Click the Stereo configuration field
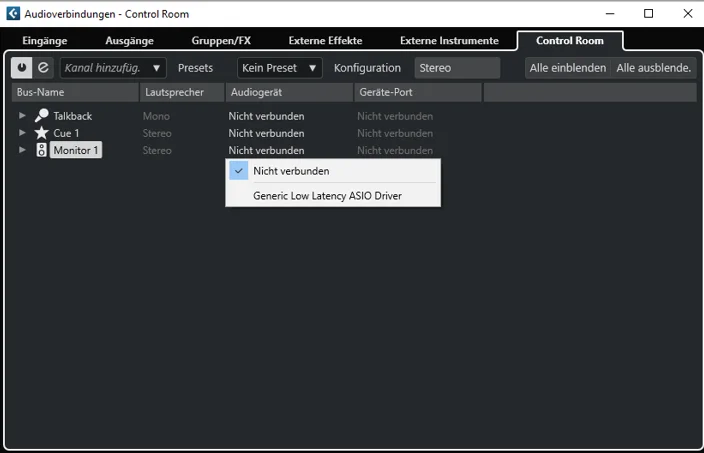Viewport: 704px width, 453px height. pyautogui.click(x=457, y=68)
